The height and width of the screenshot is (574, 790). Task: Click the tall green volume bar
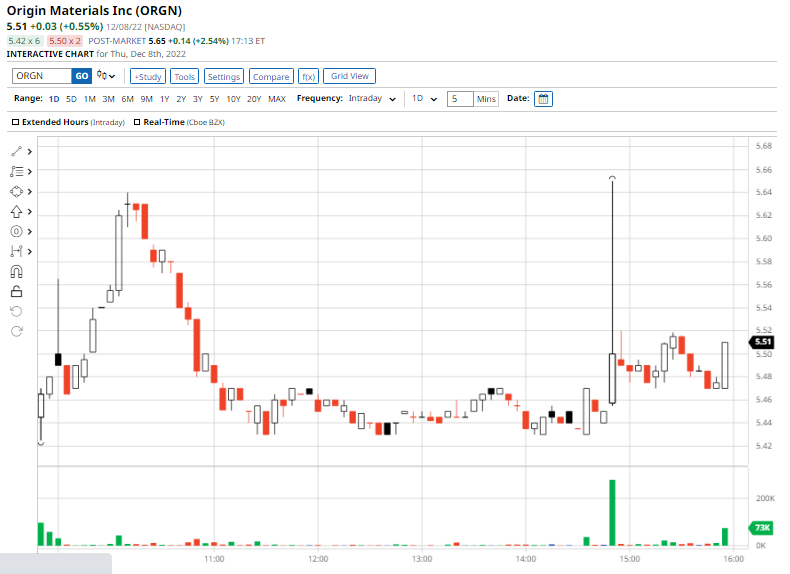(612, 513)
